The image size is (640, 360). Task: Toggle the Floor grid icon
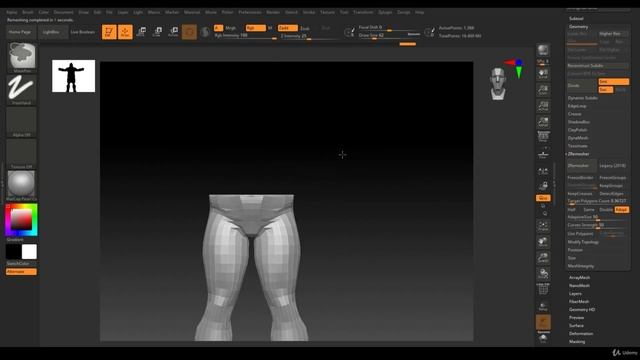pyautogui.click(x=543, y=154)
